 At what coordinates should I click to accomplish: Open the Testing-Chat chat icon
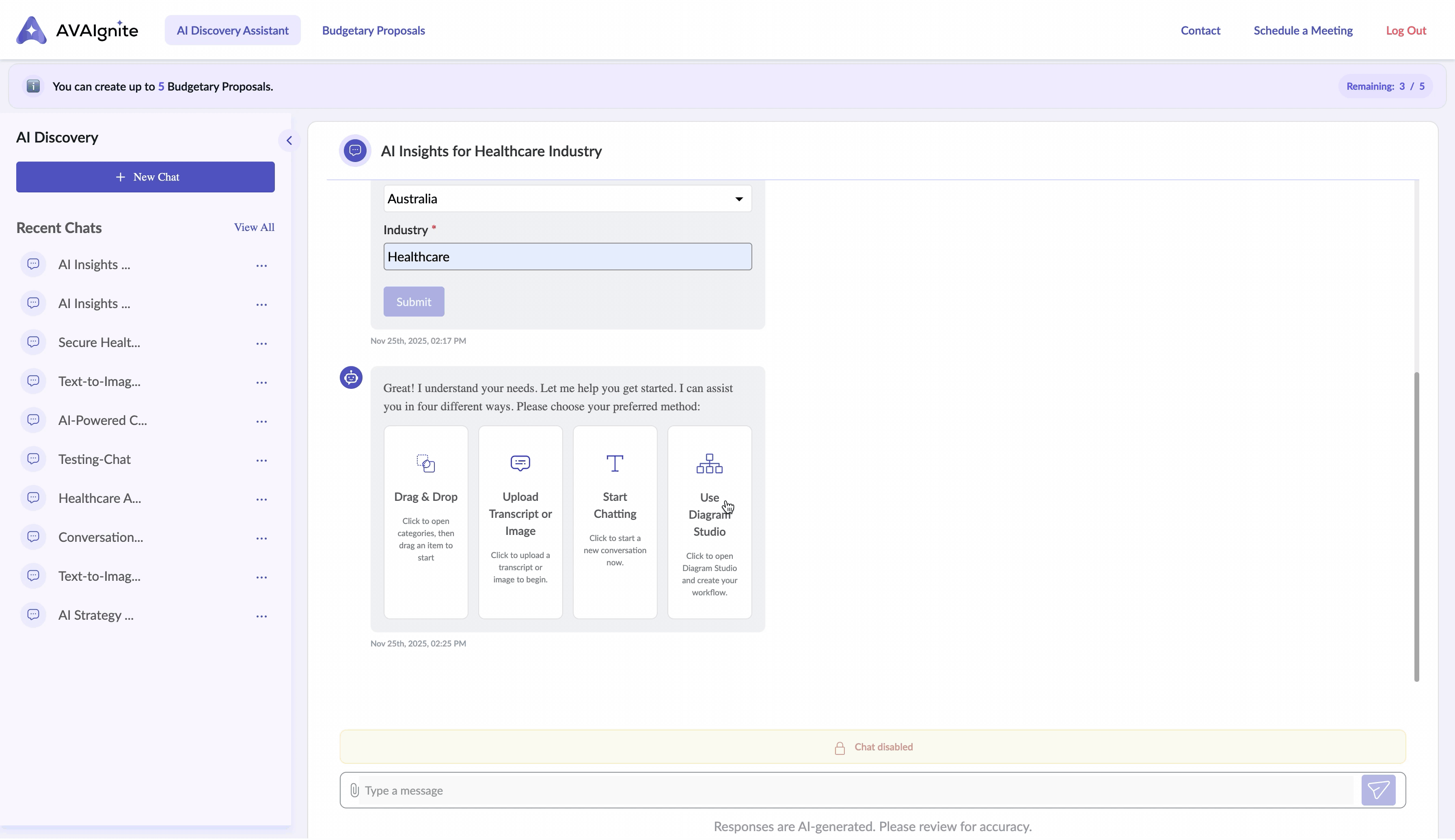click(x=33, y=459)
